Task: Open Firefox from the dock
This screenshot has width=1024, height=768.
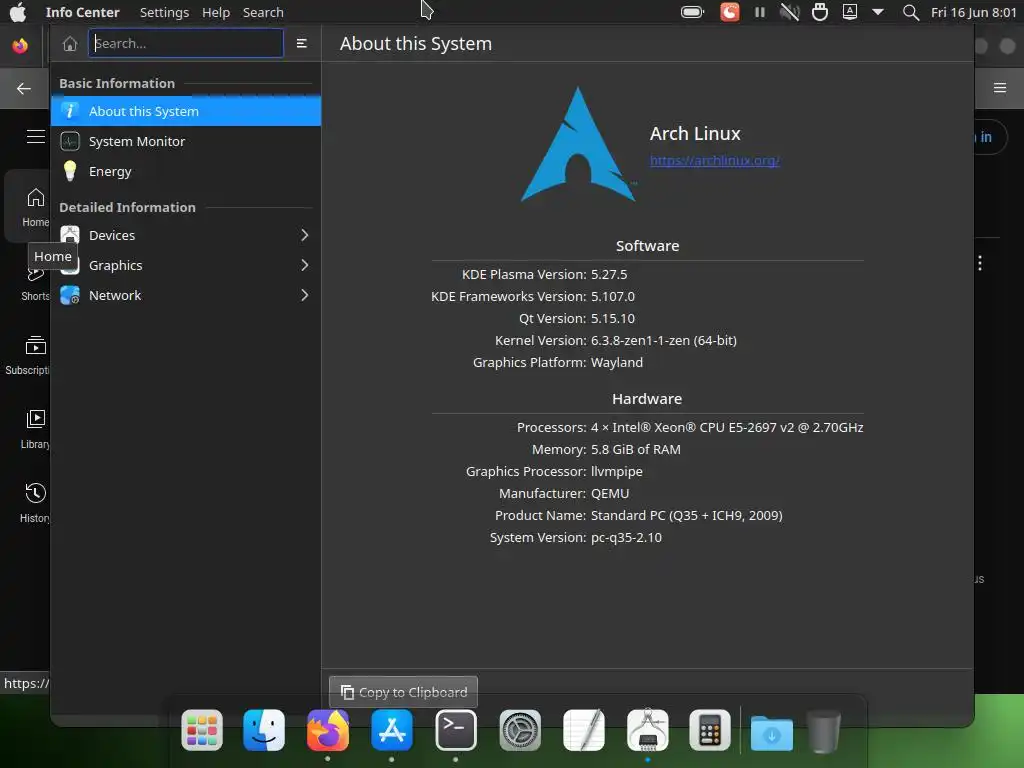Action: tap(328, 730)
